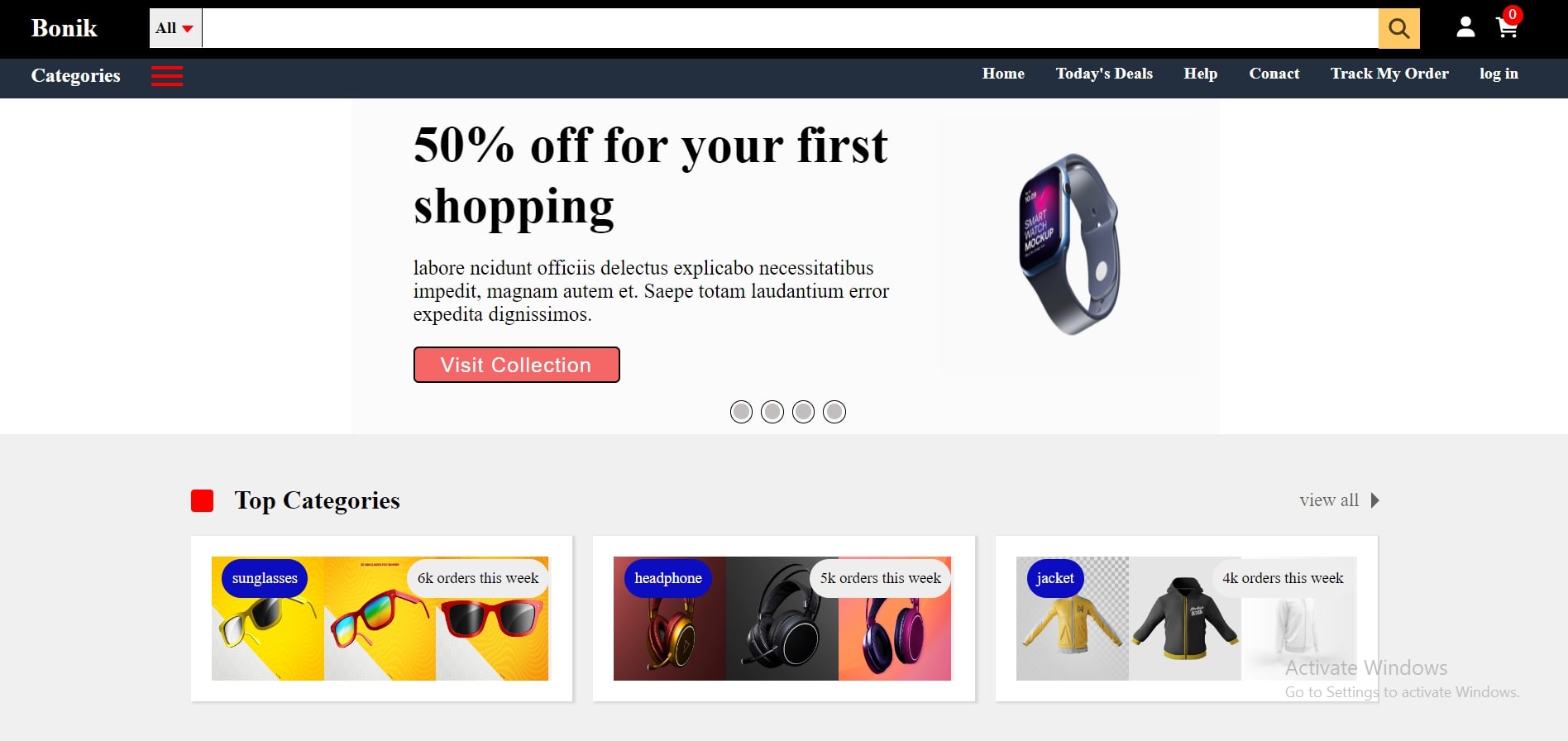Open Track My Order menu item

[1389, 74]
